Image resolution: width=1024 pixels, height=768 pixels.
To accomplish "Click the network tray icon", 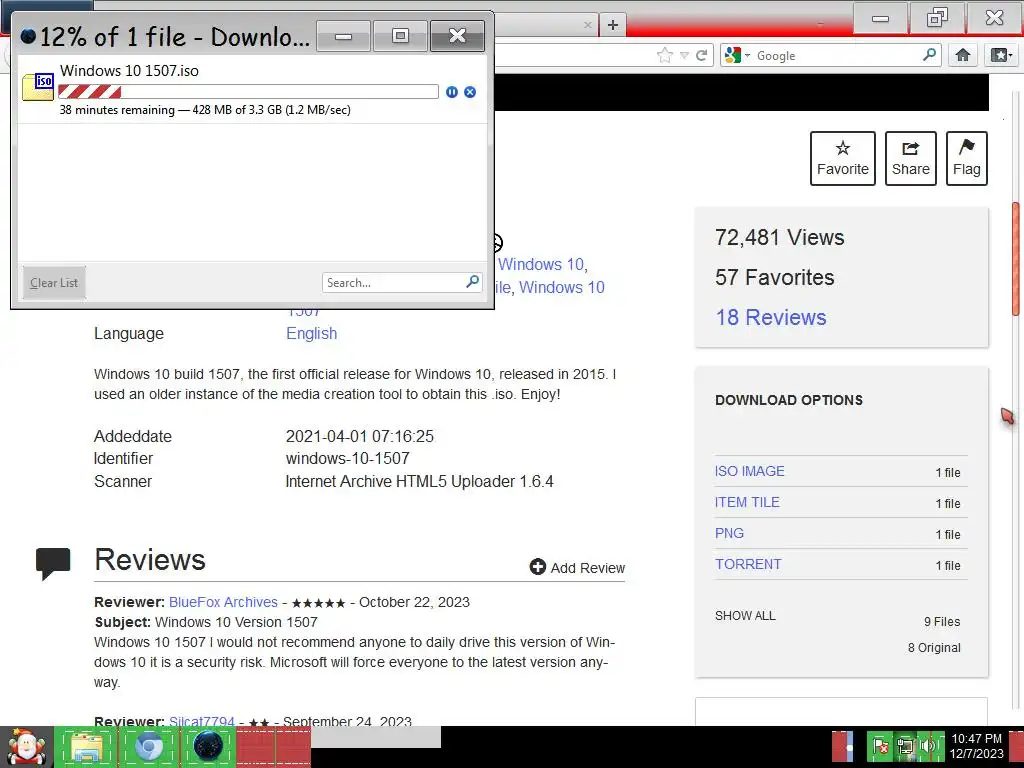I will (905, 746).
